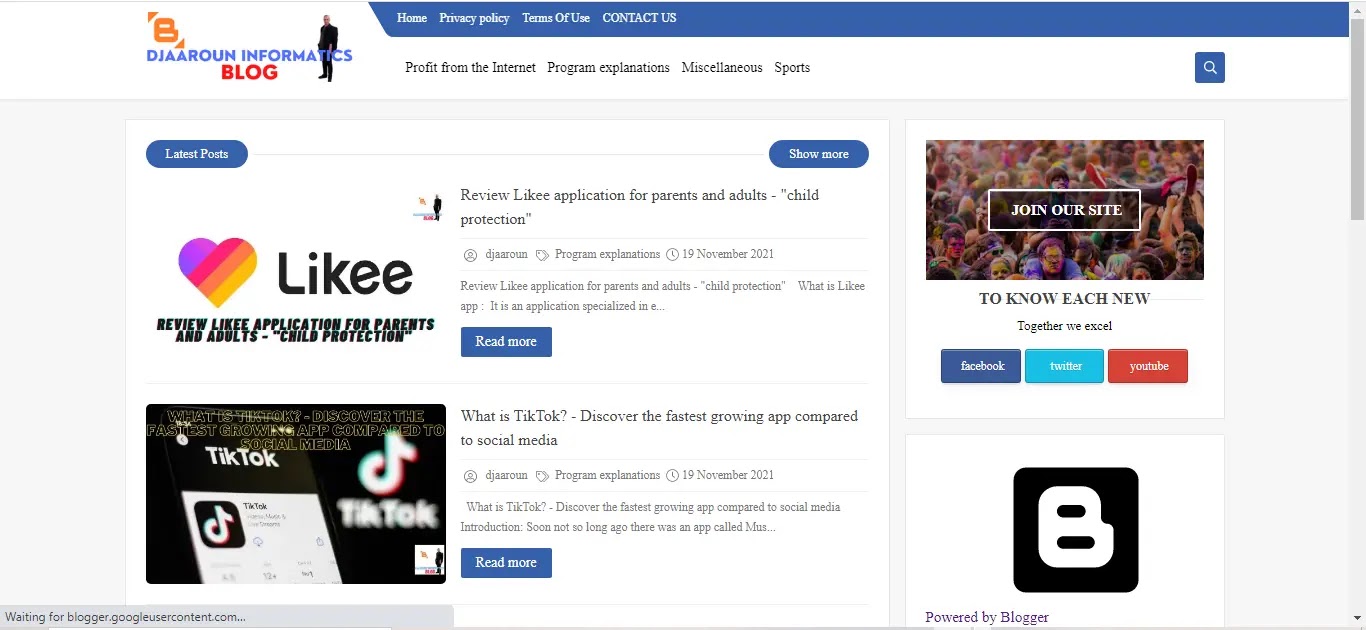Viewport: 1366px width, 630px height.
Task: Open the Terms Of Use page
Action: coord(556,18)
